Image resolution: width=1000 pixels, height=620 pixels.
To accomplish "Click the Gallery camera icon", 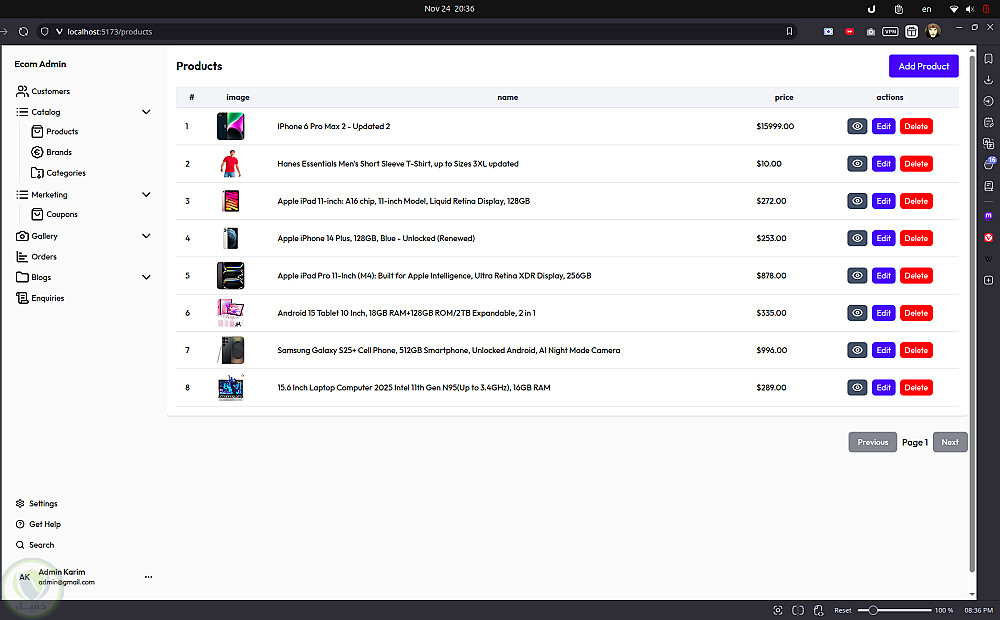I will click(22, 236).
